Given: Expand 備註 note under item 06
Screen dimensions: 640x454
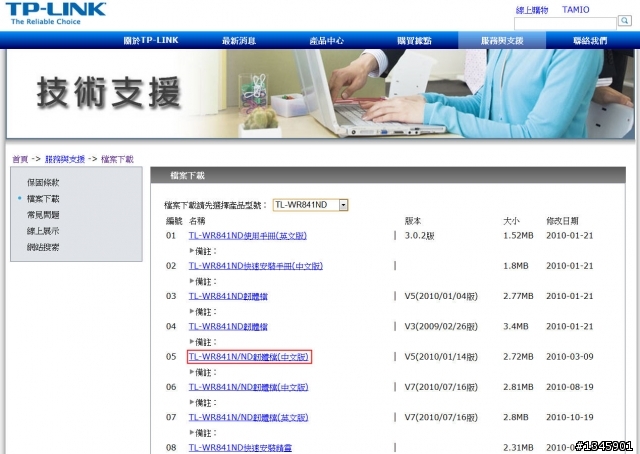Looking at the screenshot, I should [203, 403].
